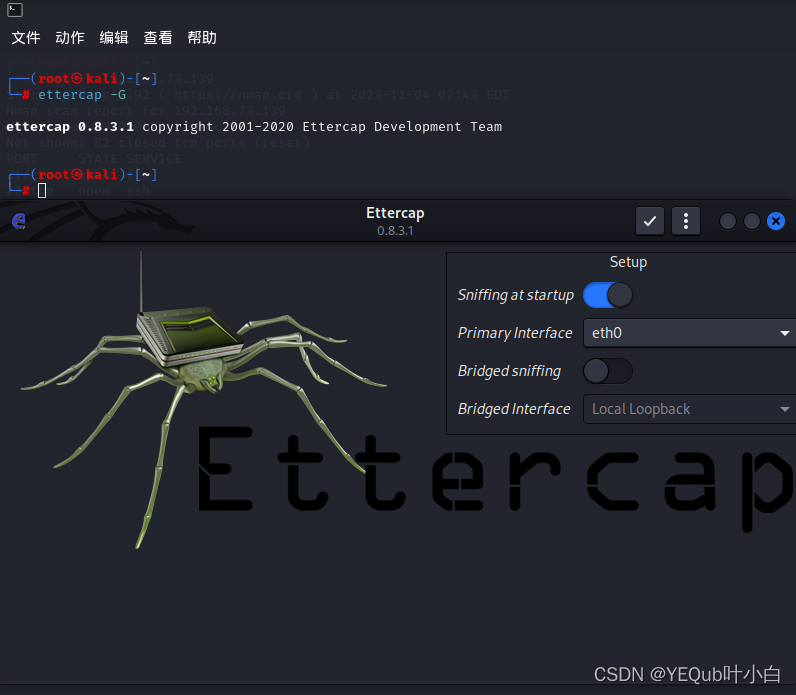Disable the Sniffing at startup switch
The image size is (796, 695).
point(608,295)
